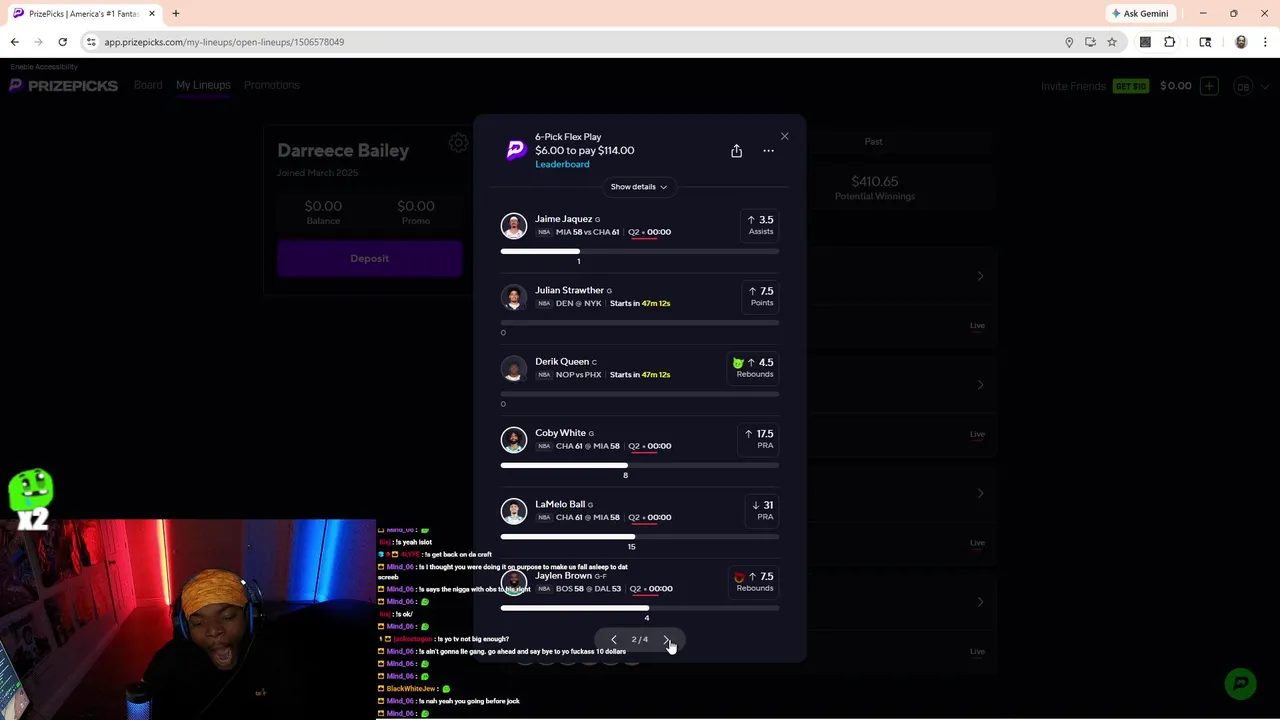This screenshot has width=1280, height=720.
Task: Go to previous lineup with left chevron
Action: [613, 640]
